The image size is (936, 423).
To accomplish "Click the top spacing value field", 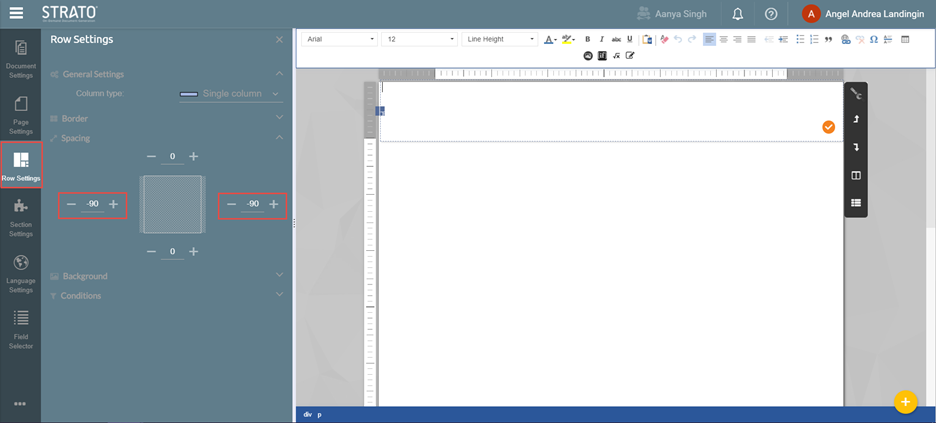I will (x=172, y=157).
